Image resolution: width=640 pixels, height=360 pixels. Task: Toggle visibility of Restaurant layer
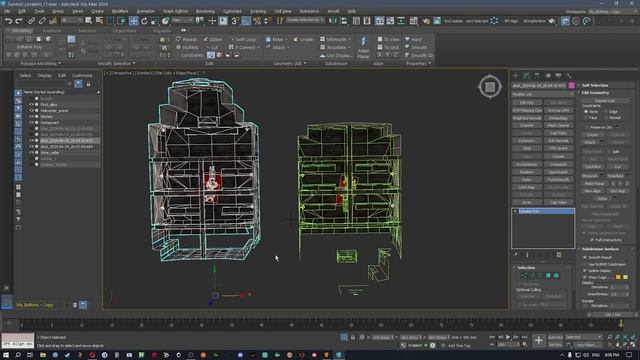pos(31,122)
